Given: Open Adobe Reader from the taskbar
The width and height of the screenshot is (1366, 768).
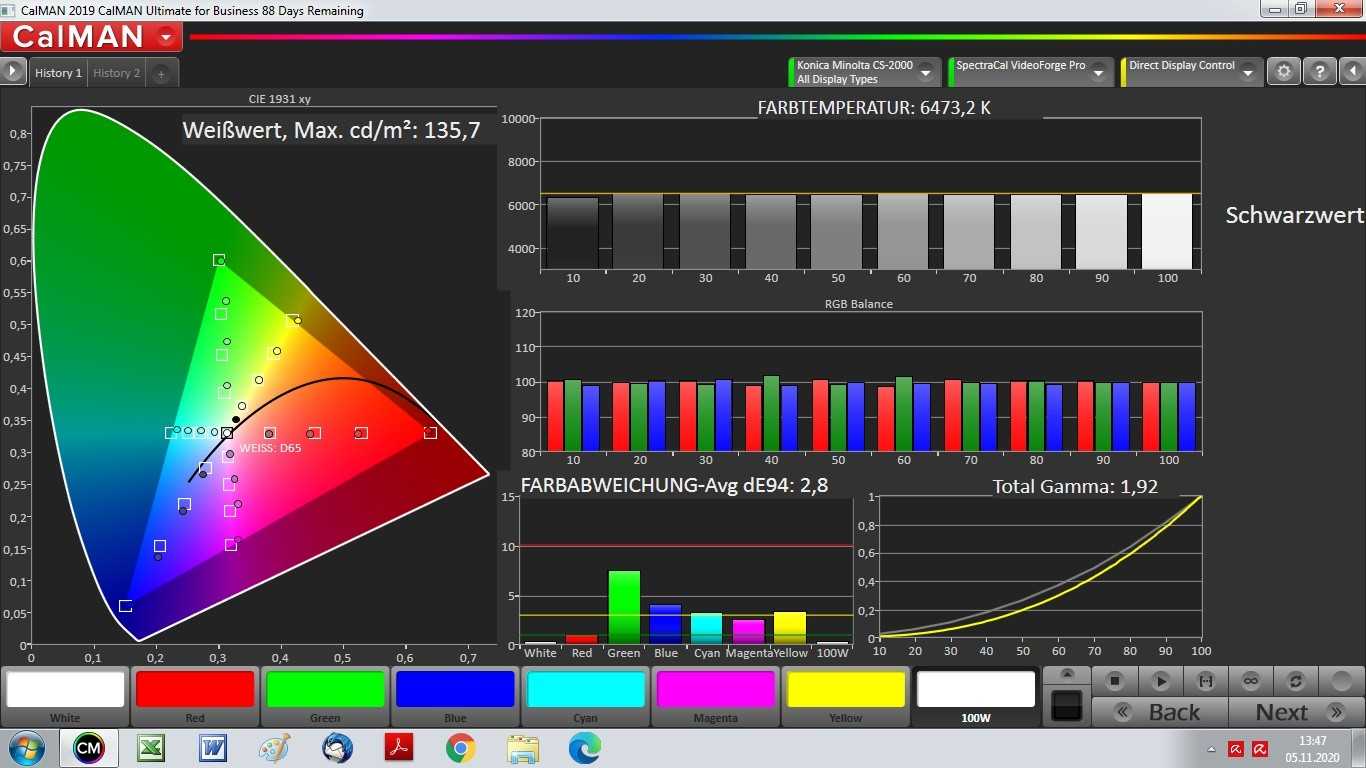Looking at the screenshot, I should [398, 748].
